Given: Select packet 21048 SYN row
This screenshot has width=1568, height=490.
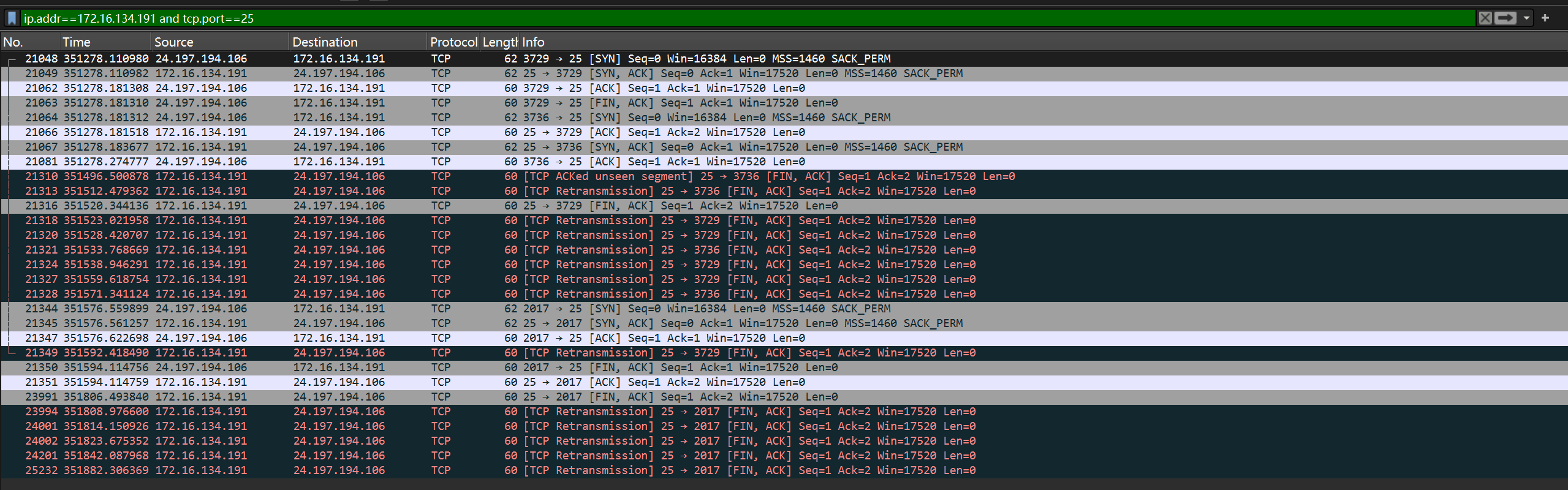Looking at the screenshot, I should pyautogui.click(x=784, y=59).
